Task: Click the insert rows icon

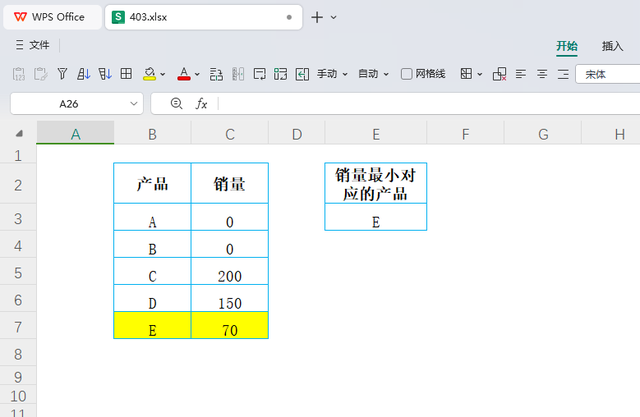Action: pyautogui.click(x=216, y=74)
